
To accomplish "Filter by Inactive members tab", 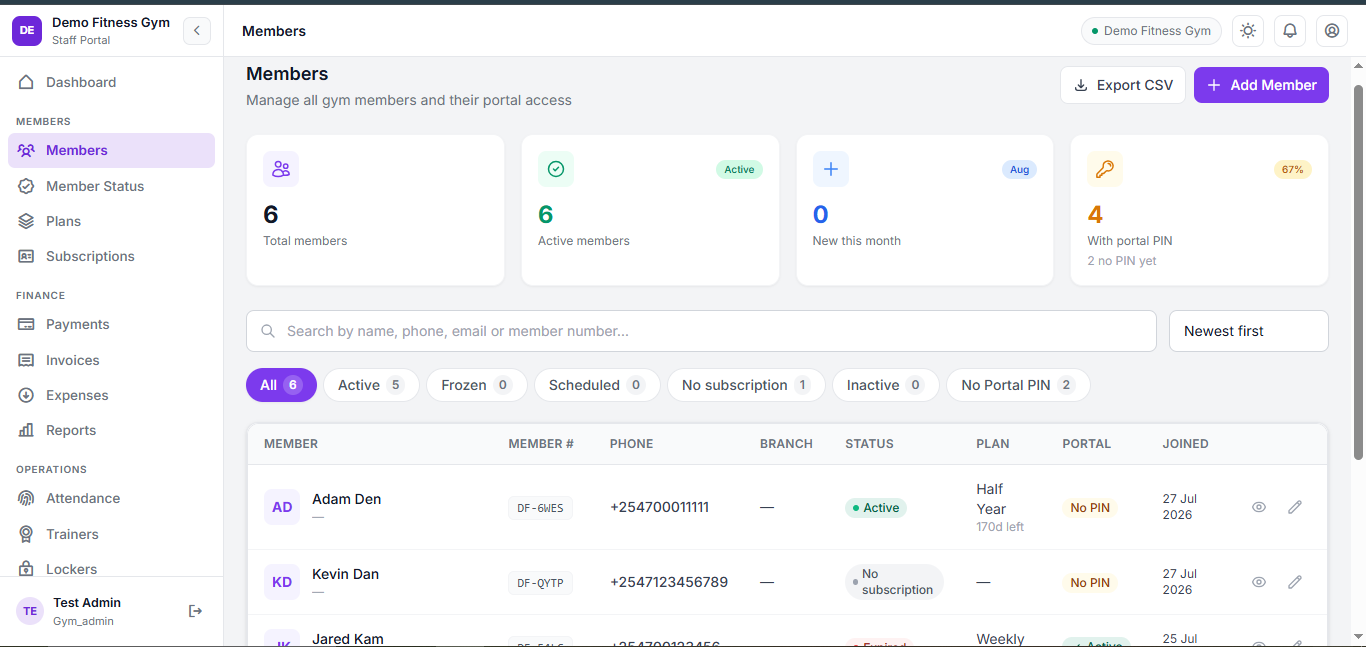I will pyautogui.click(x=886, y=385).
